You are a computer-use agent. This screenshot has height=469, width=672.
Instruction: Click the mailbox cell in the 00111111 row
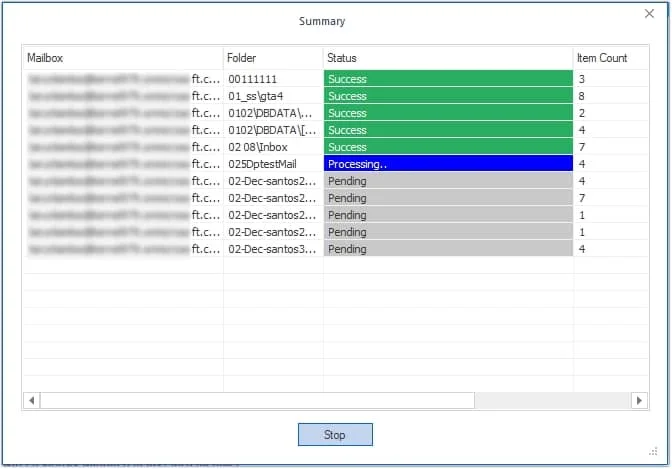click(123, 79)
